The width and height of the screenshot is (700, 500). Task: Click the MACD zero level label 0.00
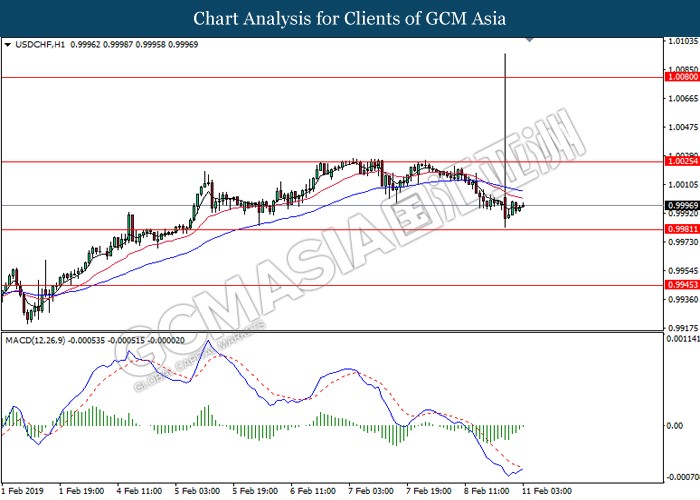676,424
